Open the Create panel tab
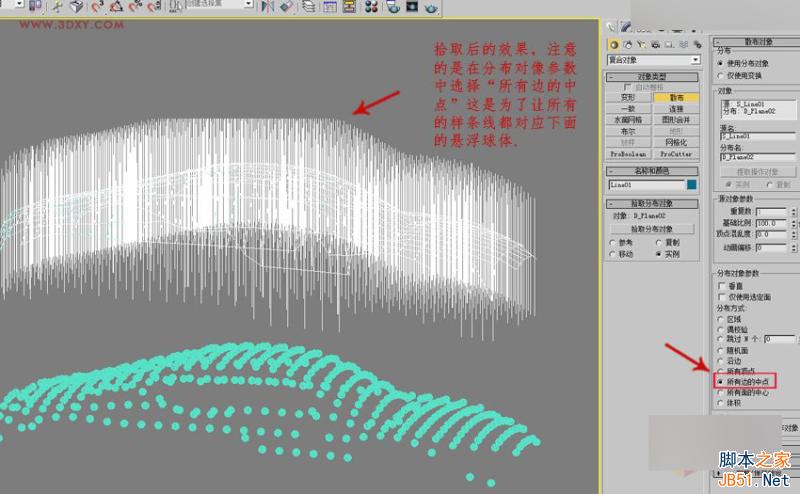This screenshot has width=800, height=494. pyautogui.click(x=611, y=27)
